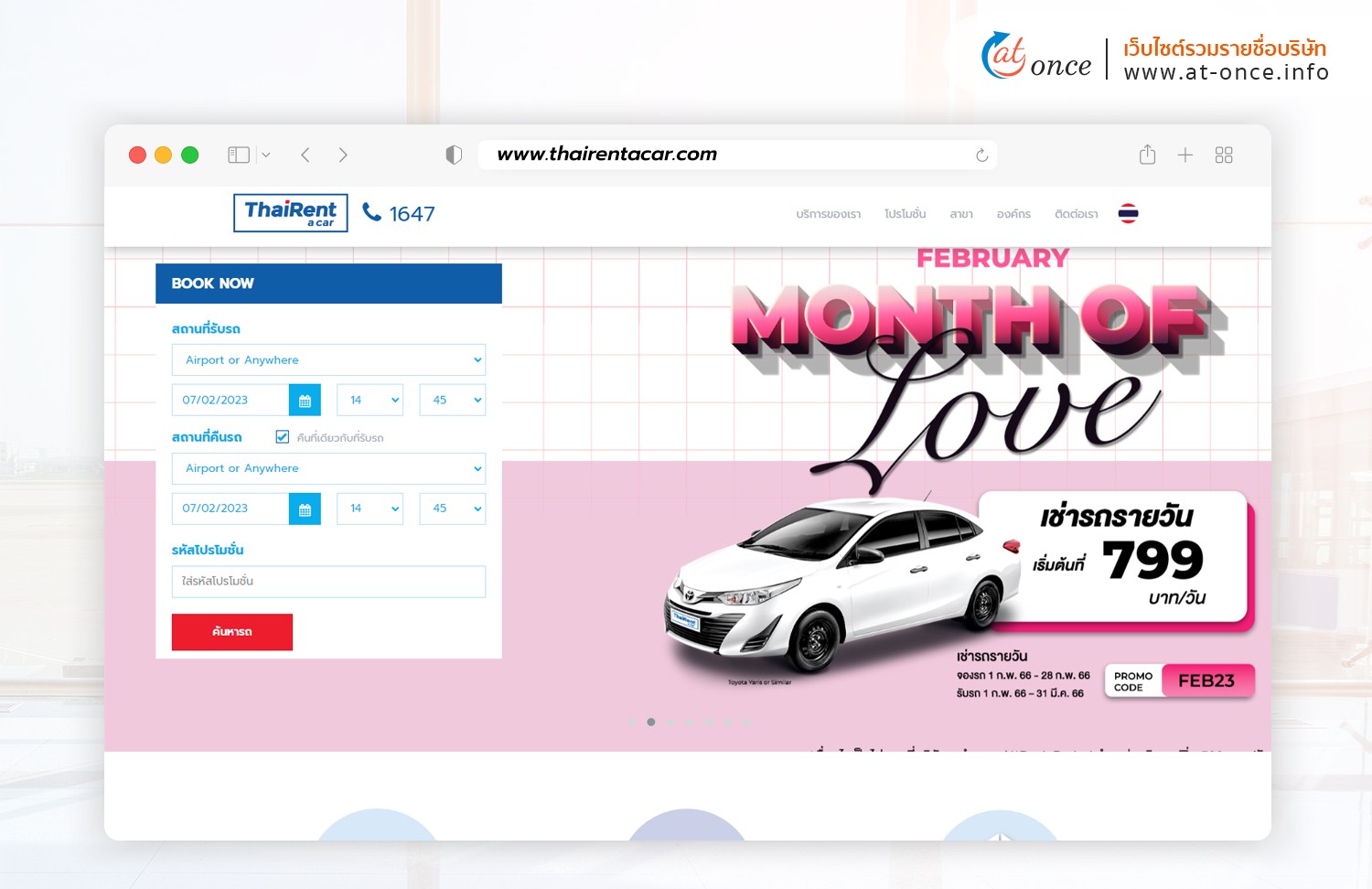Click pickup date field 07/02/2023

[230, 400]
